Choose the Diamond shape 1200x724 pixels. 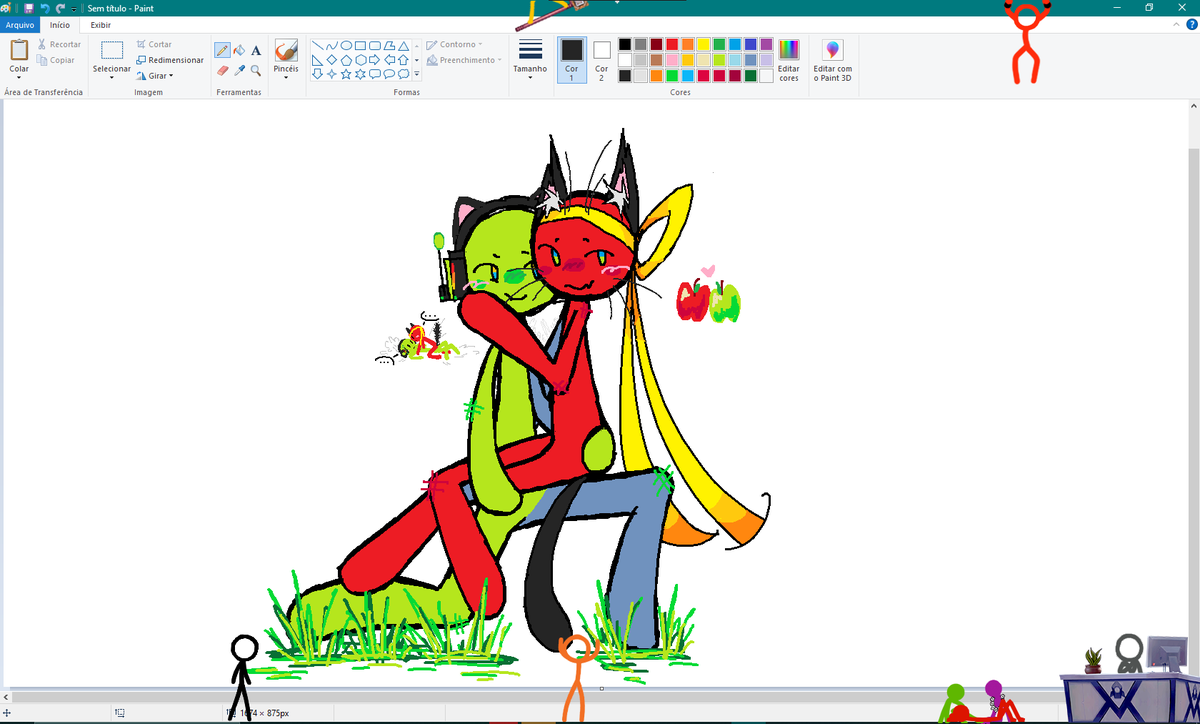pos(331,60)
